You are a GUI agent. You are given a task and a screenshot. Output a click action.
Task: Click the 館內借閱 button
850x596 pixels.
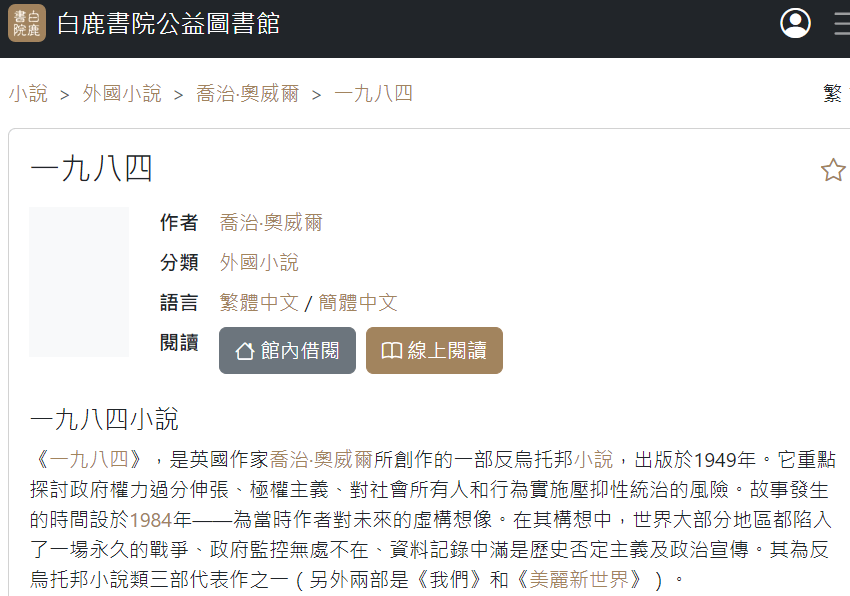tap(287, 350)
